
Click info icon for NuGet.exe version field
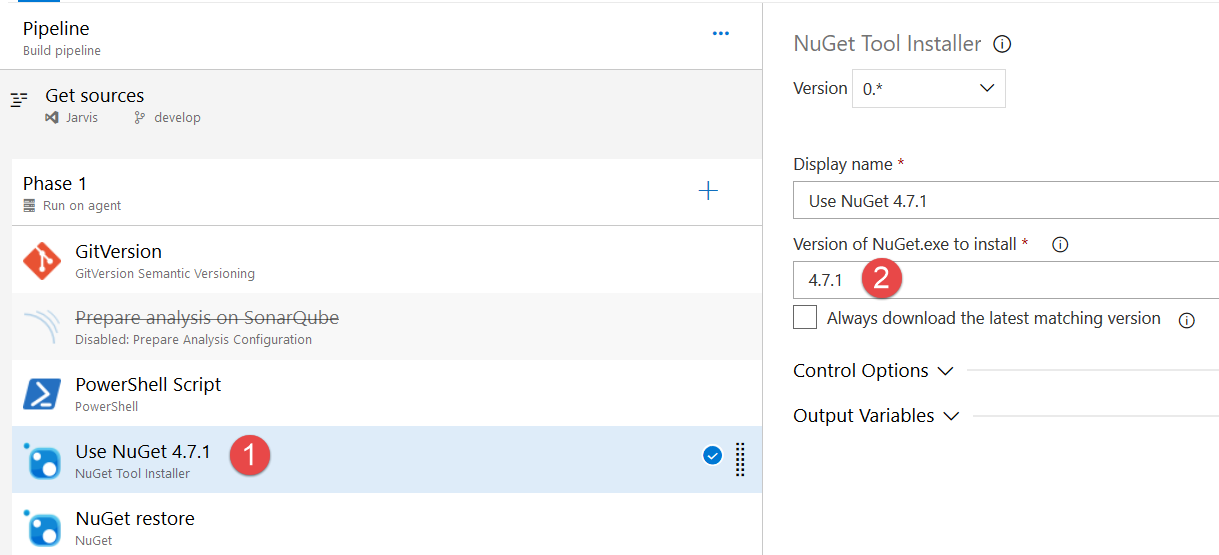click(1061, 244)
